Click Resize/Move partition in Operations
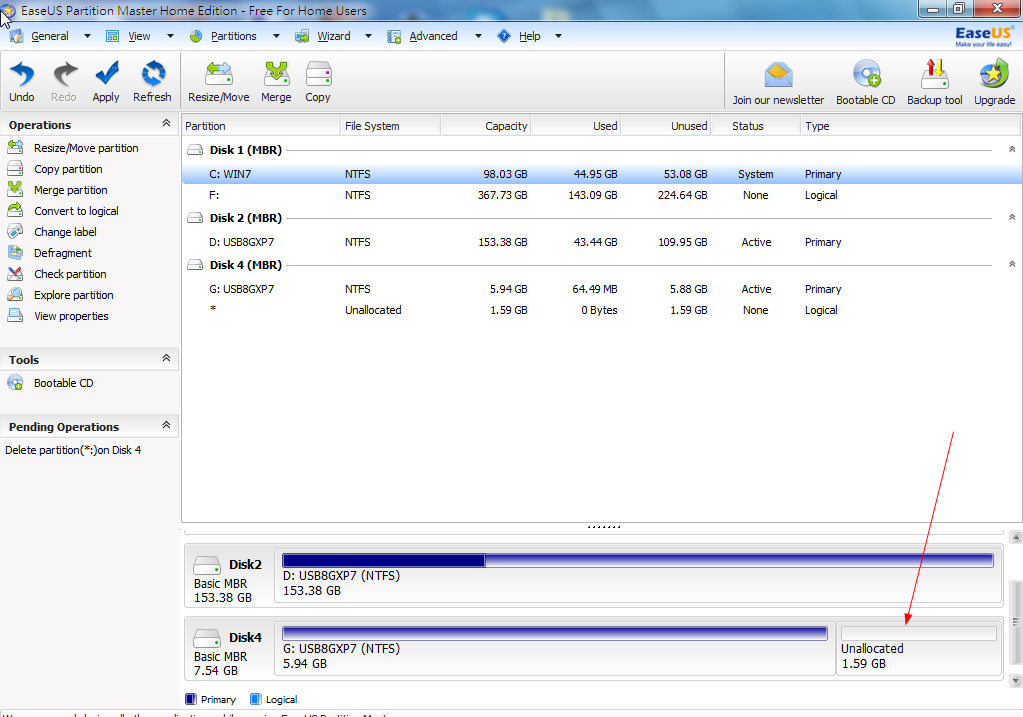Screen dimensions: 1023x717 coord(86,148)
